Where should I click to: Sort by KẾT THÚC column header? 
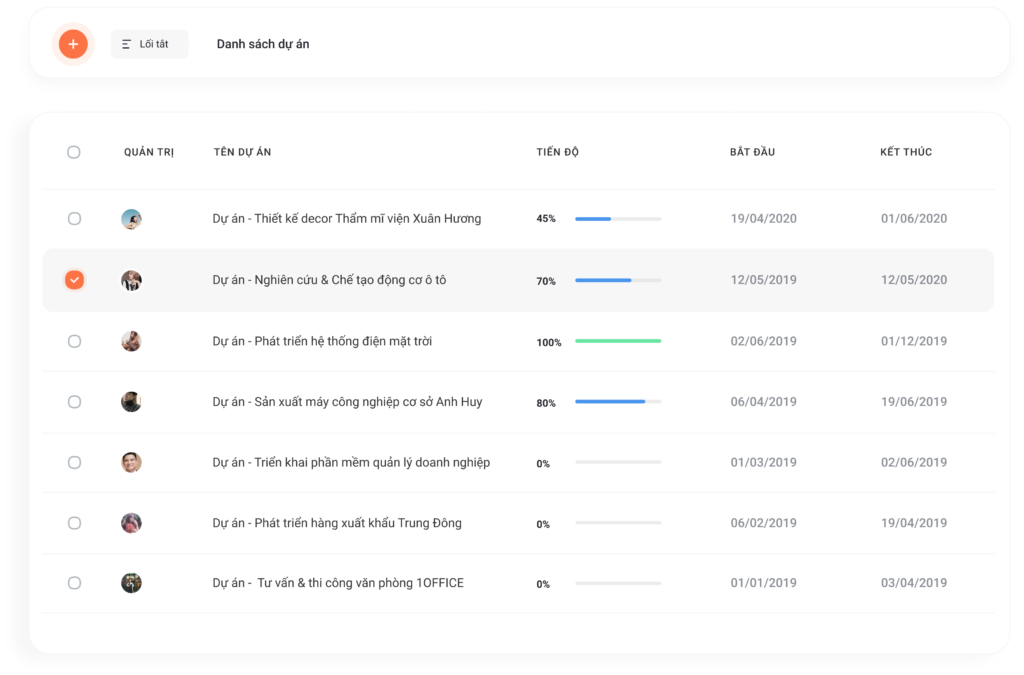[906, 152]
